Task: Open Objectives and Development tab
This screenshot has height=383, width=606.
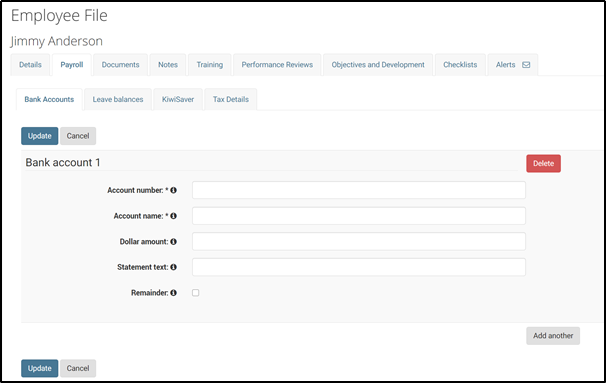Action: [378, 65]
